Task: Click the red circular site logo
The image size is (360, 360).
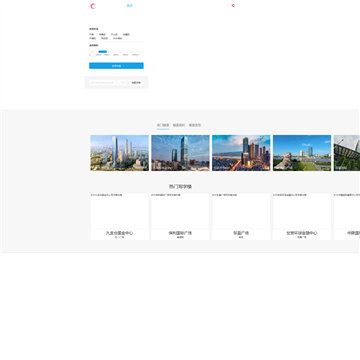Action: tap(93, 6)
